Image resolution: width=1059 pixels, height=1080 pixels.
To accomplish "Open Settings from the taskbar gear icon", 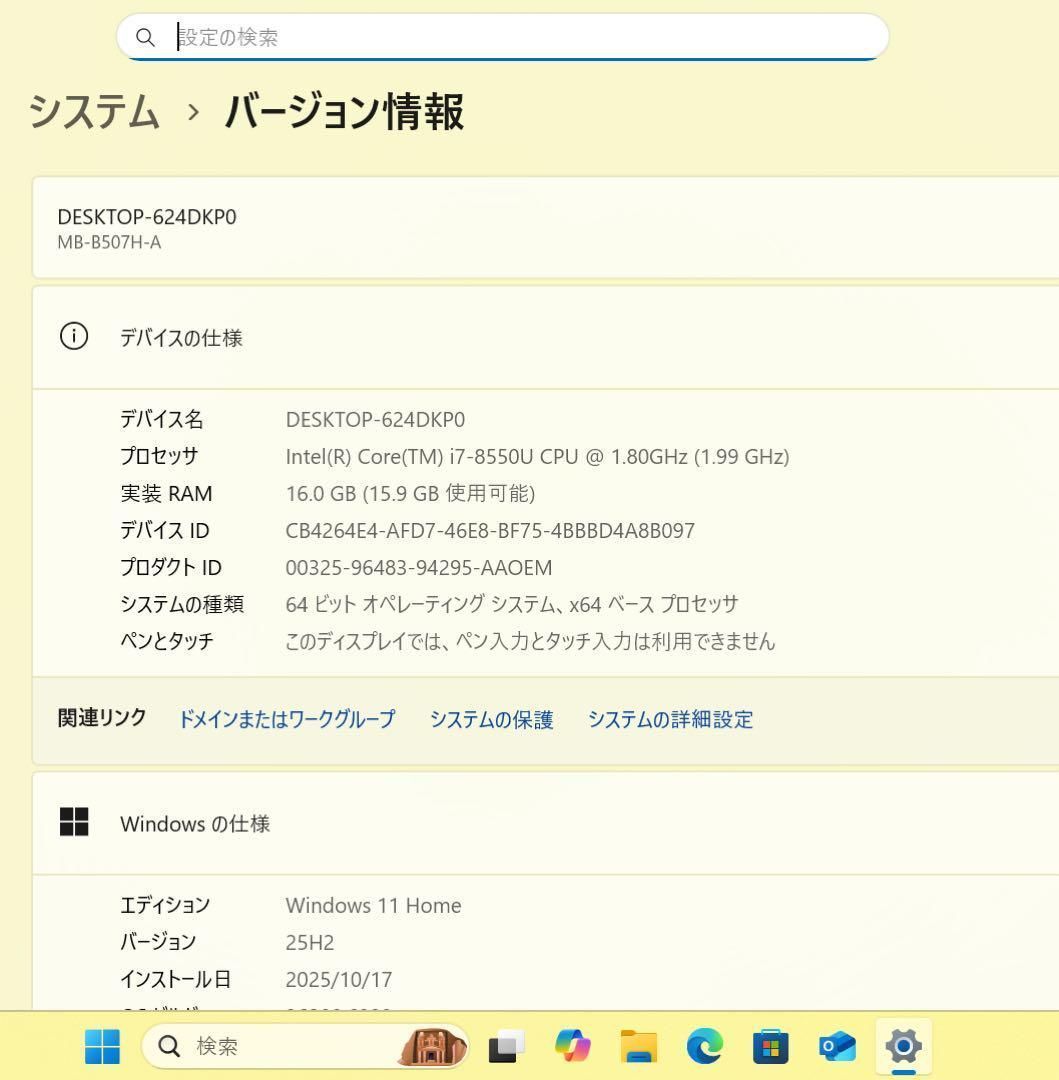I will pyautogui.click(x=903, y=1047).
